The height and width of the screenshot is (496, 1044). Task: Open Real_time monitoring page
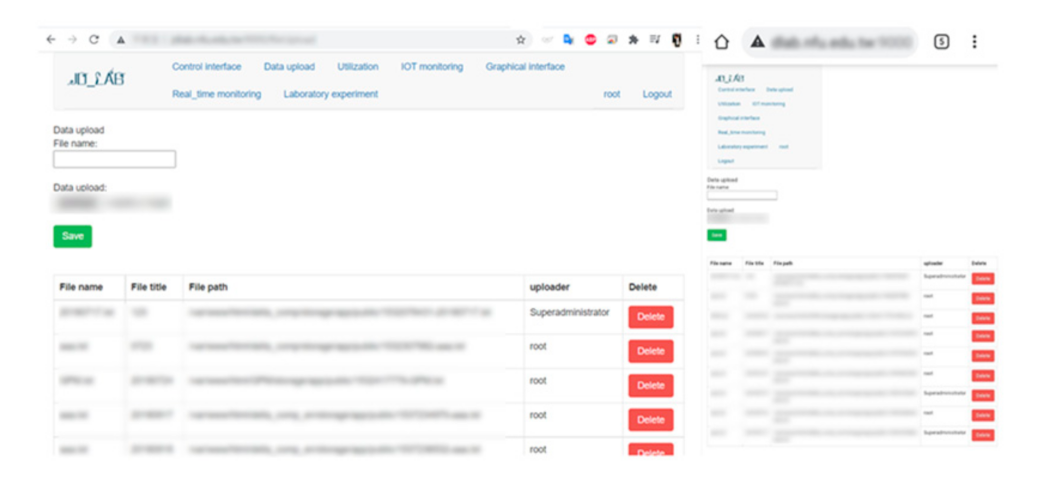[x=216, y=94]
